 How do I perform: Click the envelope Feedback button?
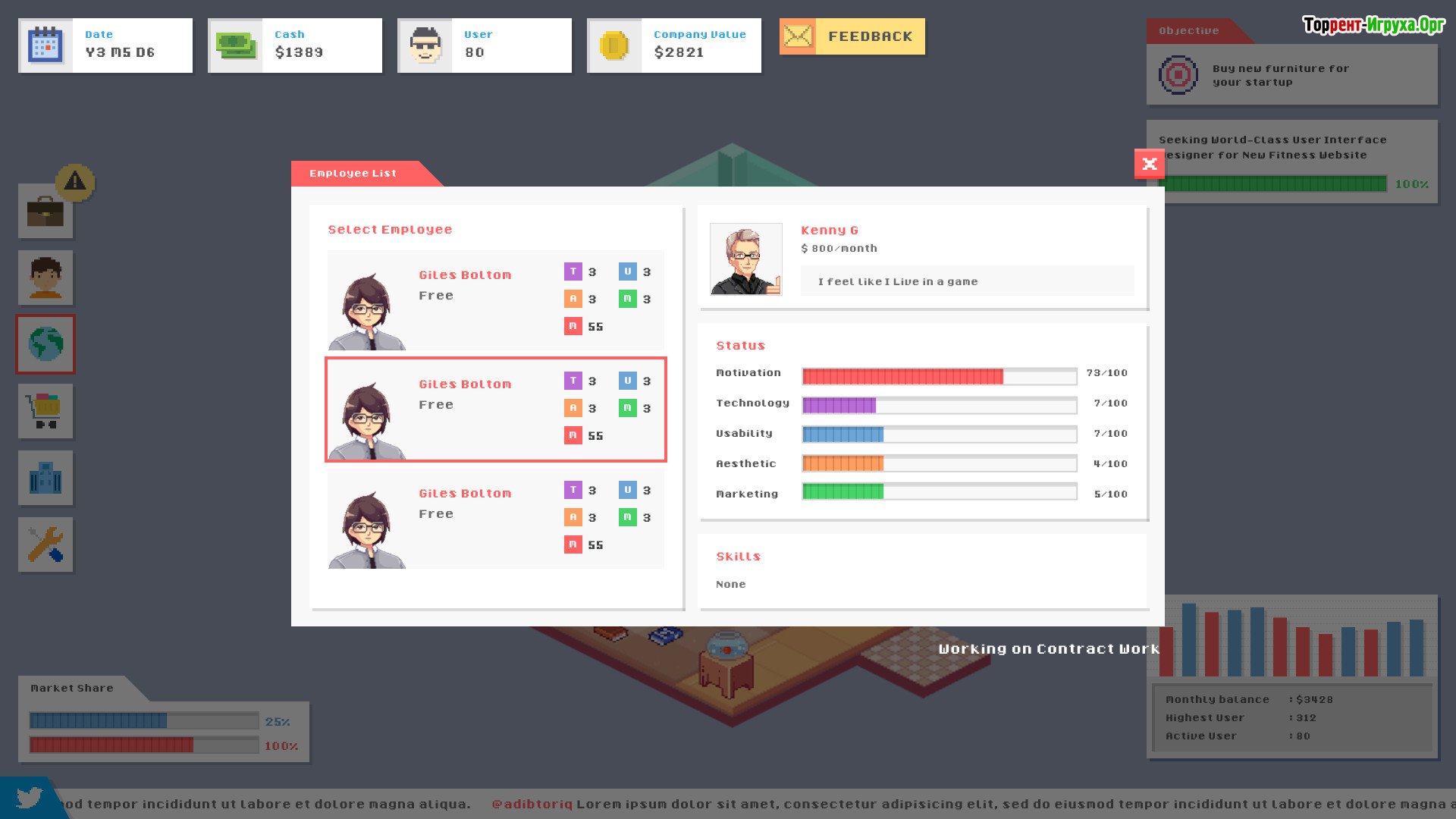click(852, 36)
